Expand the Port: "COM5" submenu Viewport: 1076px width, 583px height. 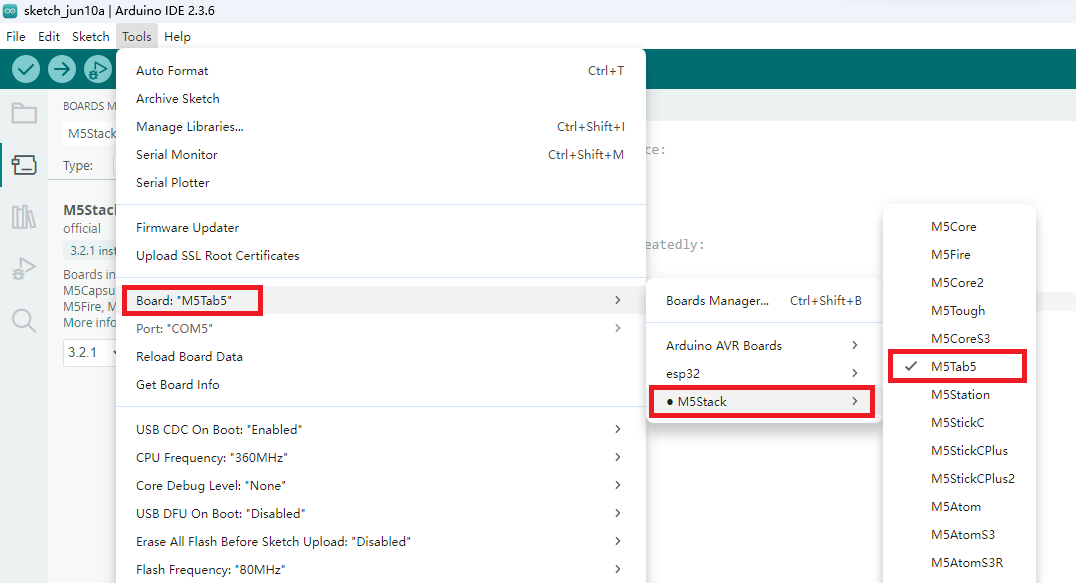coord(381,329)
